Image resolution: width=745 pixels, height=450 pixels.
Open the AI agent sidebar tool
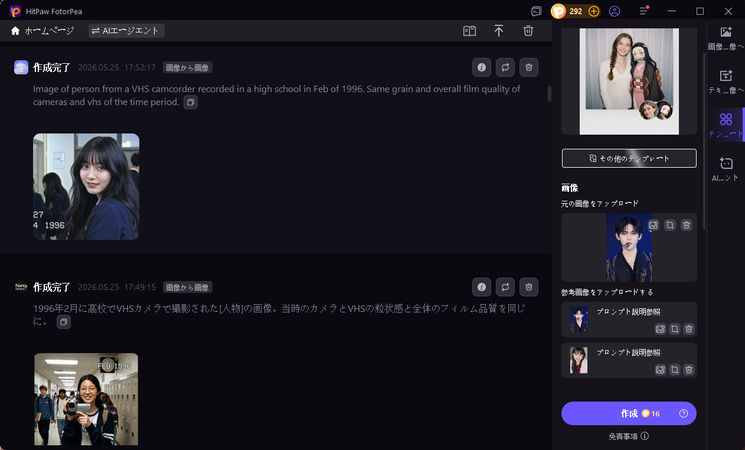[726, 169]
